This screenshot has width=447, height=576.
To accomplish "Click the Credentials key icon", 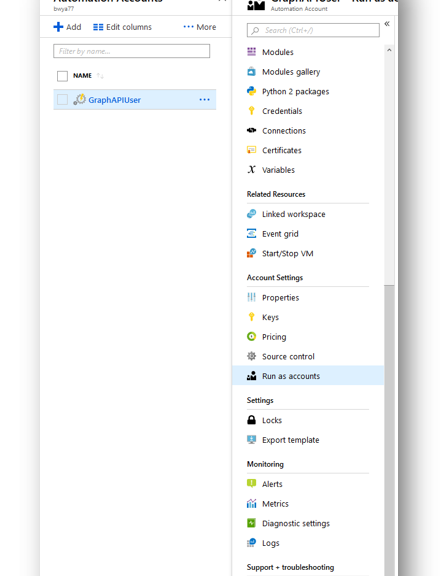I will point(252,111).
